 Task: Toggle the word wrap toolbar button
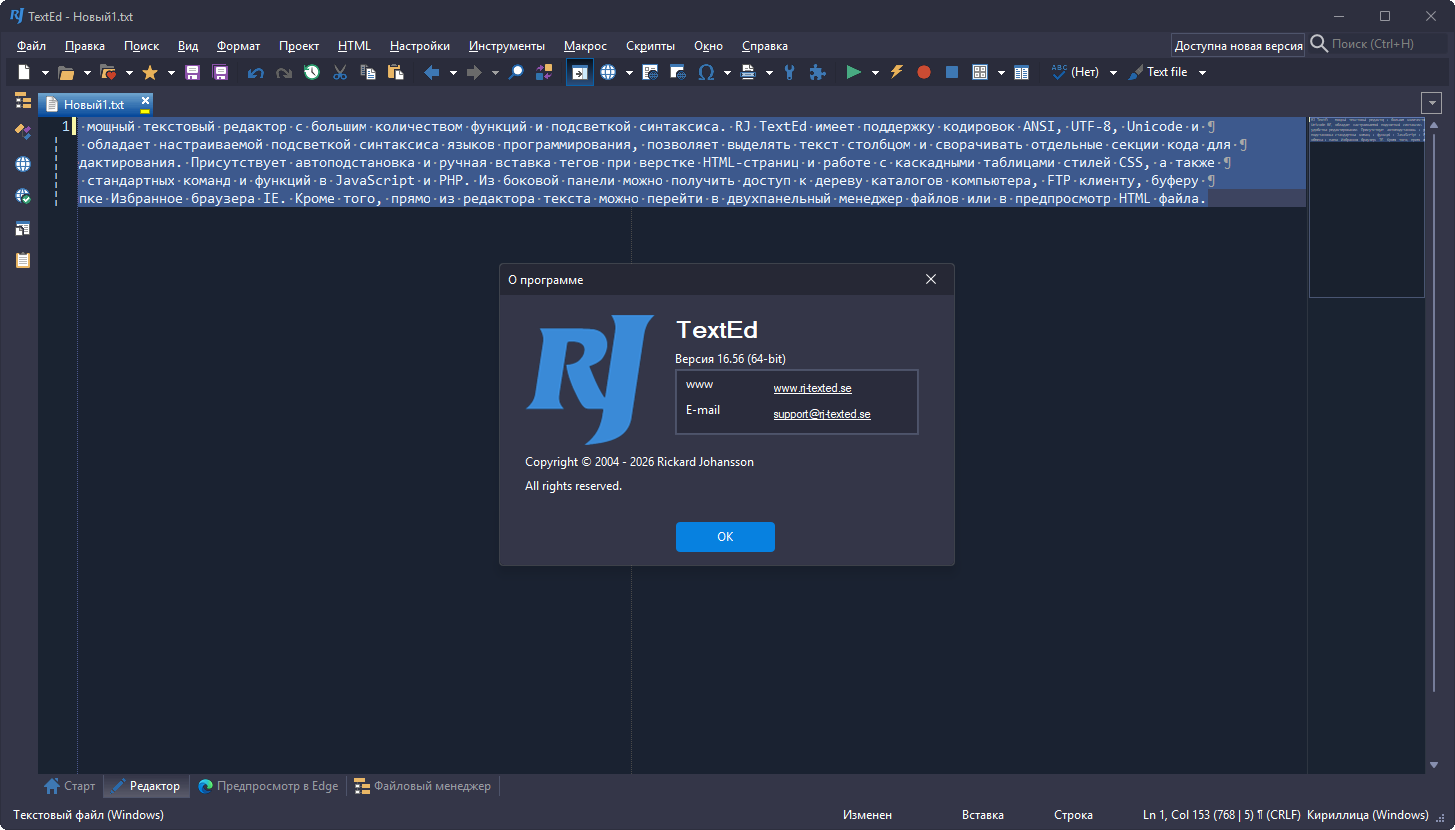(x=579, y=72)
